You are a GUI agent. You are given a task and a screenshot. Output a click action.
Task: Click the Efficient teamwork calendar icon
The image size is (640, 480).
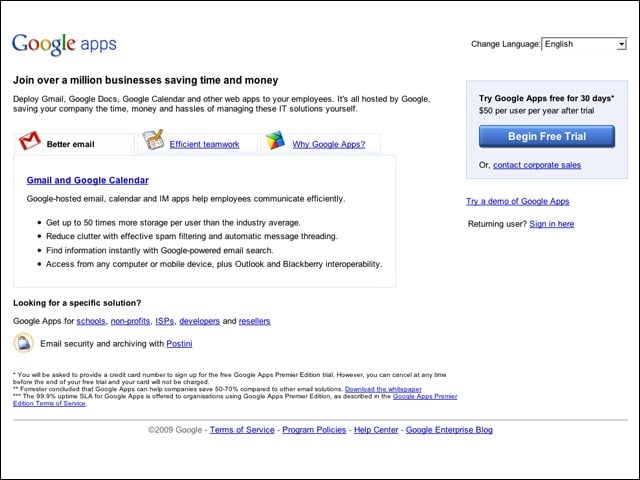coord(153,140)
